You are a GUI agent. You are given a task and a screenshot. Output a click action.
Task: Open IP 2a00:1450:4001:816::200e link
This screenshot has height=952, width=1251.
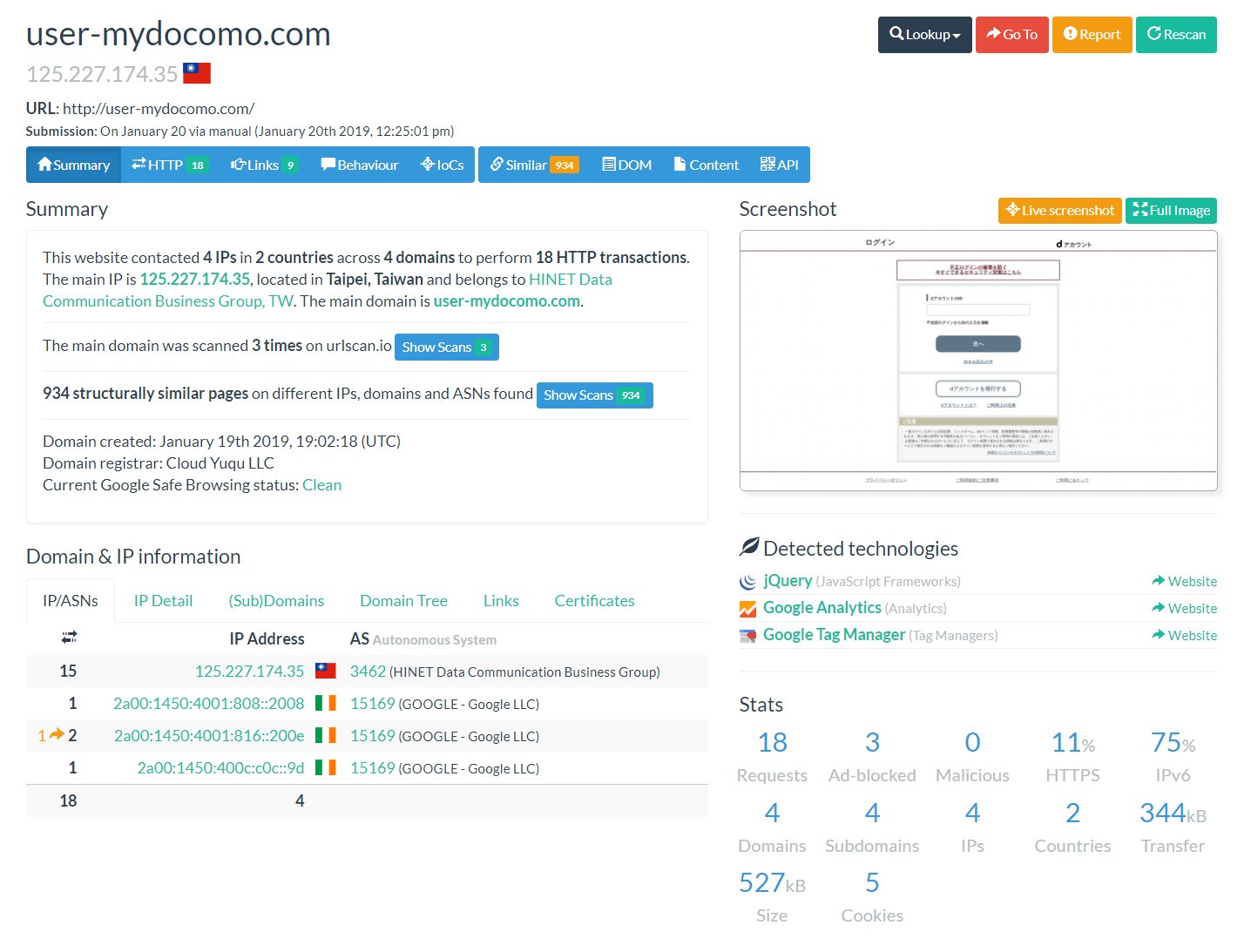click(x=209, y=736)
